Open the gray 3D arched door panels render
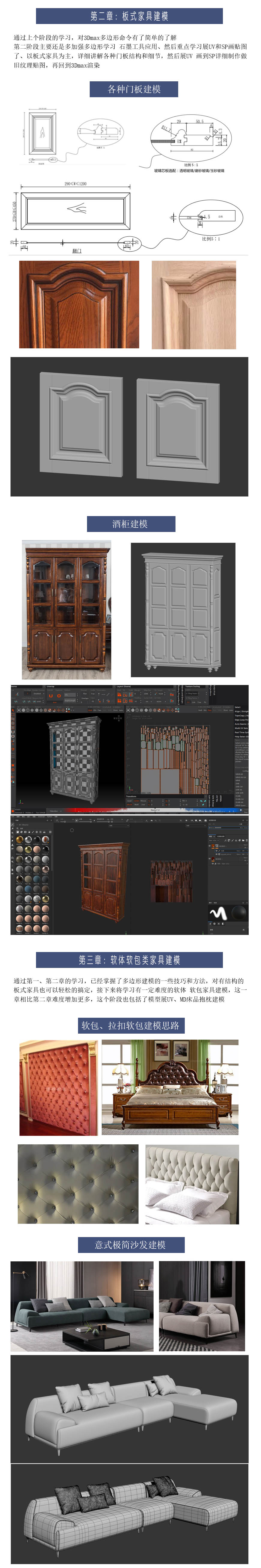 (129, 427)
